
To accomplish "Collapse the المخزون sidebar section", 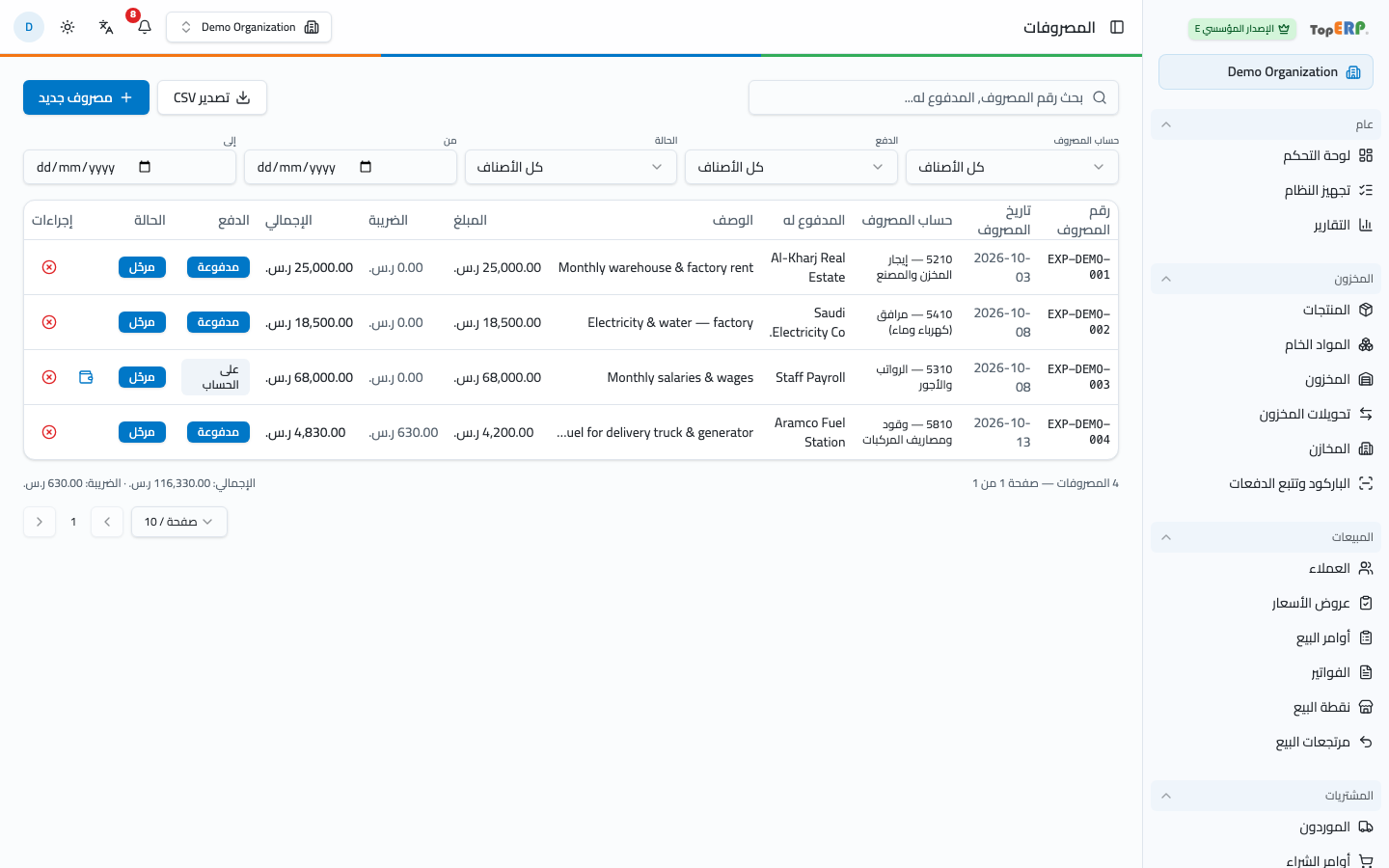I will click(x=1266, y=279).
